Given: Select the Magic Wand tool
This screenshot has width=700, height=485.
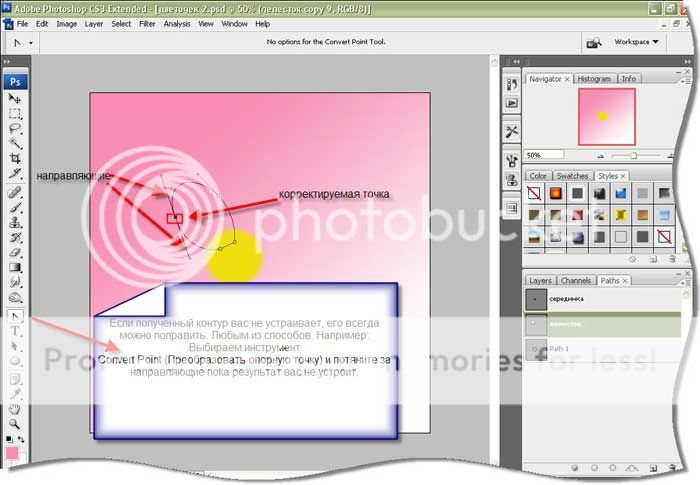Looking at the screenshot, I should (15, 144).
